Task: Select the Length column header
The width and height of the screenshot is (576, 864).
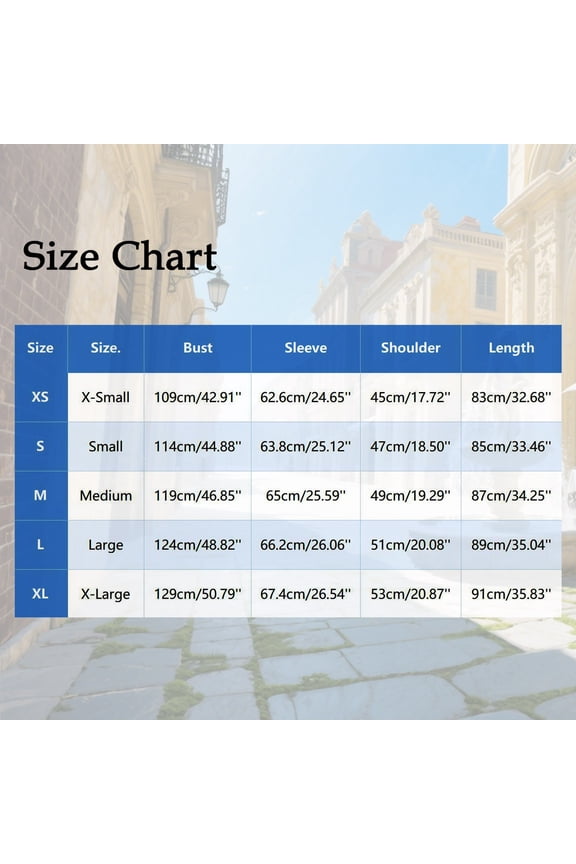Action: click(511, 348)
